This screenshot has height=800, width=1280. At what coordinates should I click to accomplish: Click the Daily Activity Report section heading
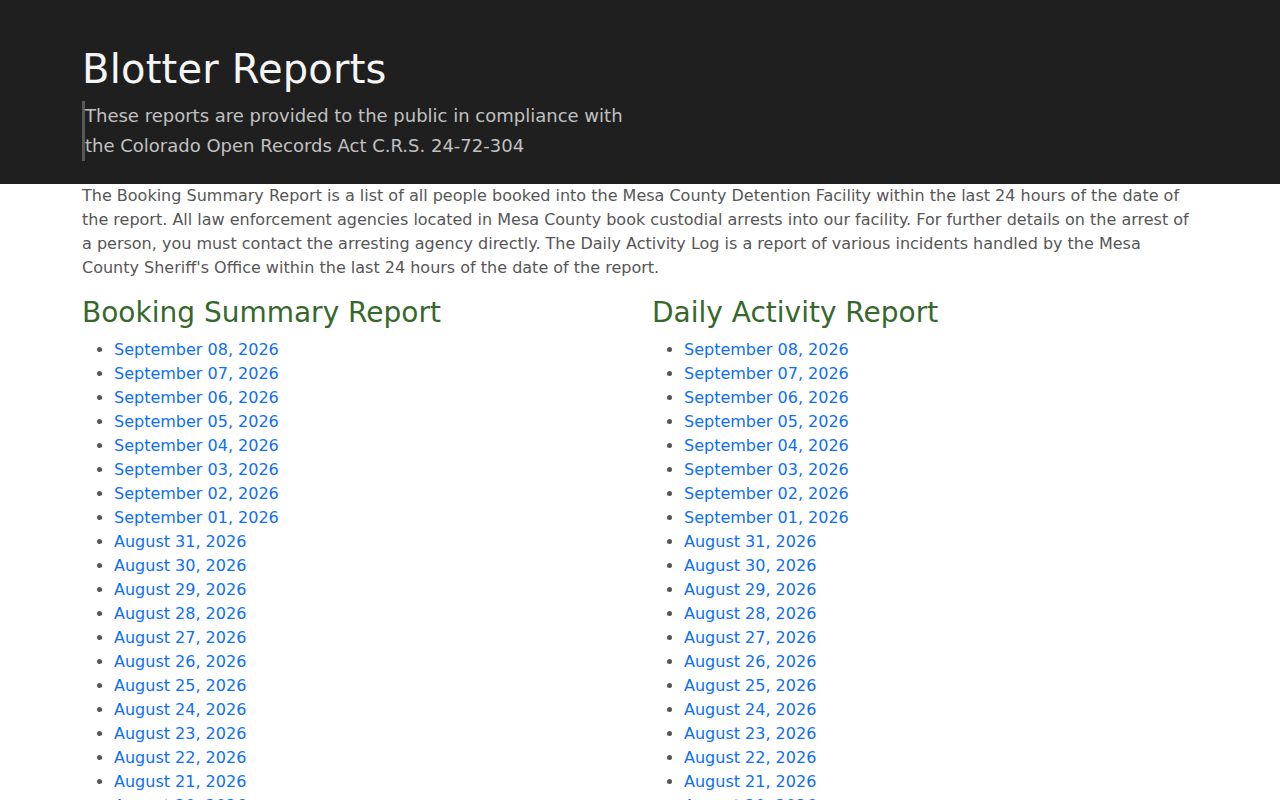click(795, 312)
